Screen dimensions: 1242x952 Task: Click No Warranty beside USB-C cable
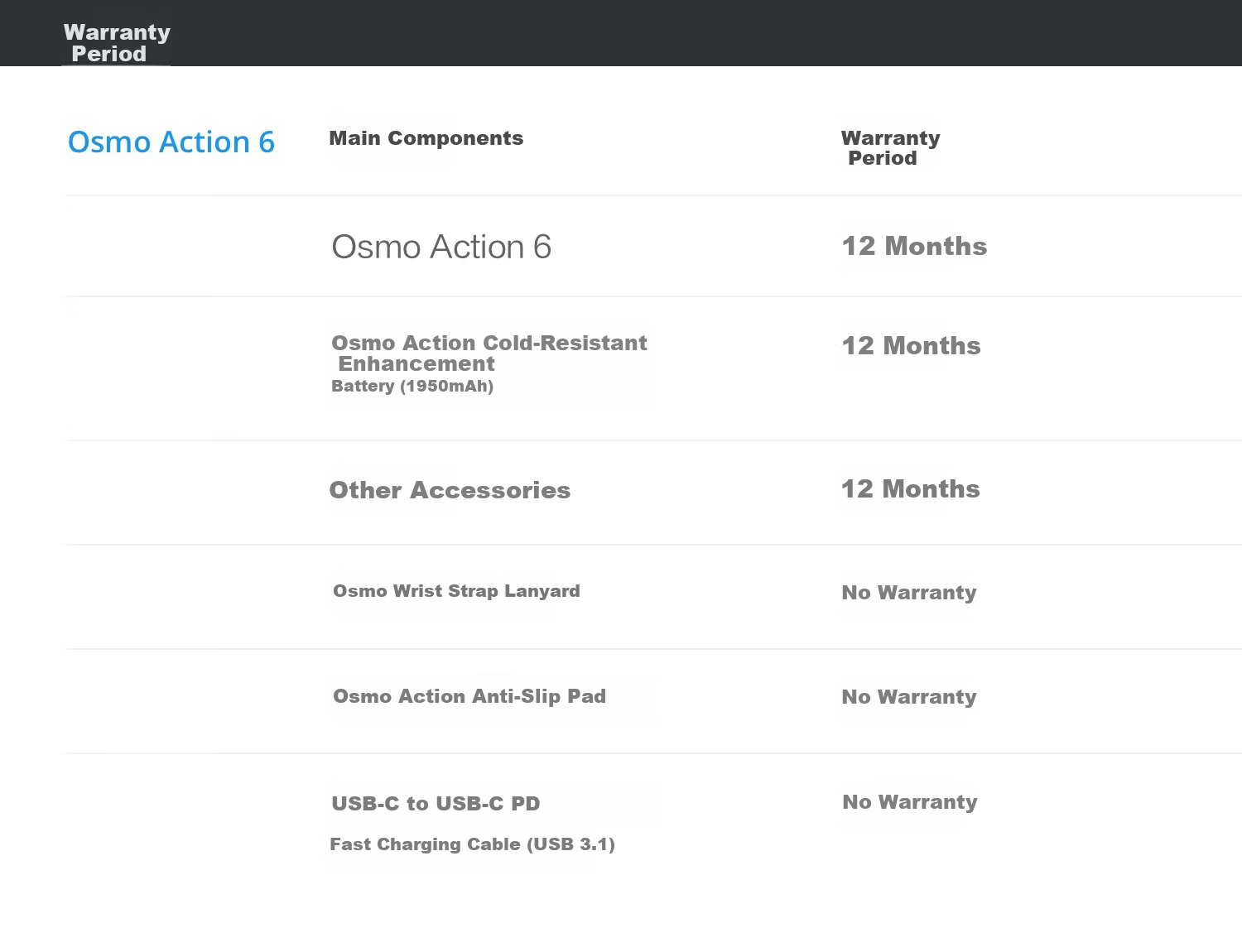(910, 802)
